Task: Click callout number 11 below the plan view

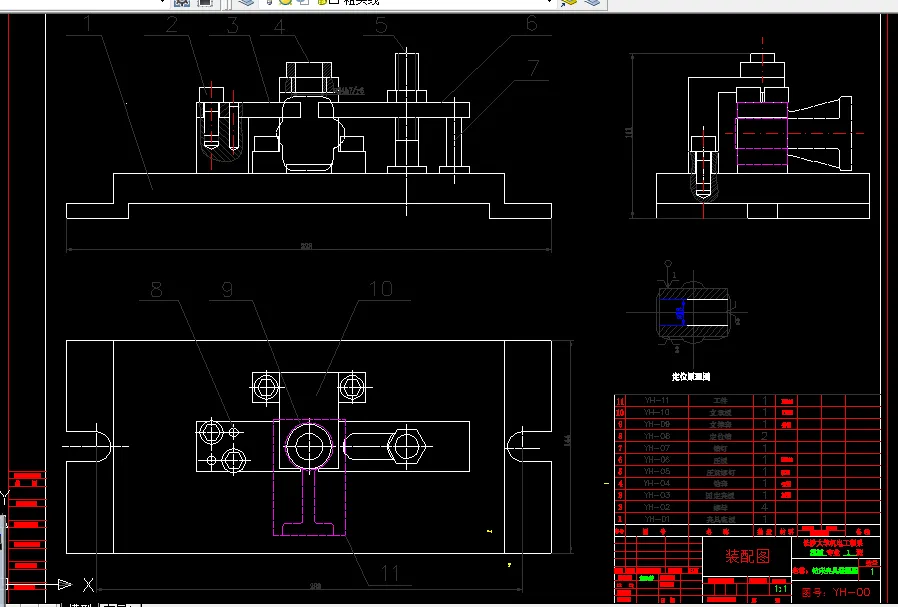Action: (390, 574)
